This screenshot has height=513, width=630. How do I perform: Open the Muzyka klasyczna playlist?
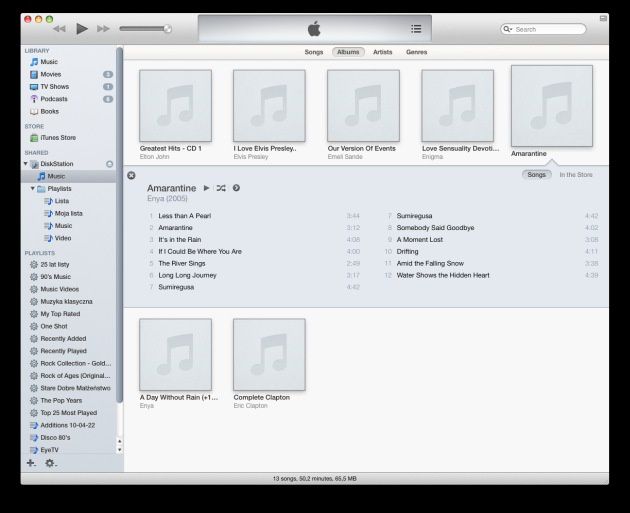[x=66, y=302]
